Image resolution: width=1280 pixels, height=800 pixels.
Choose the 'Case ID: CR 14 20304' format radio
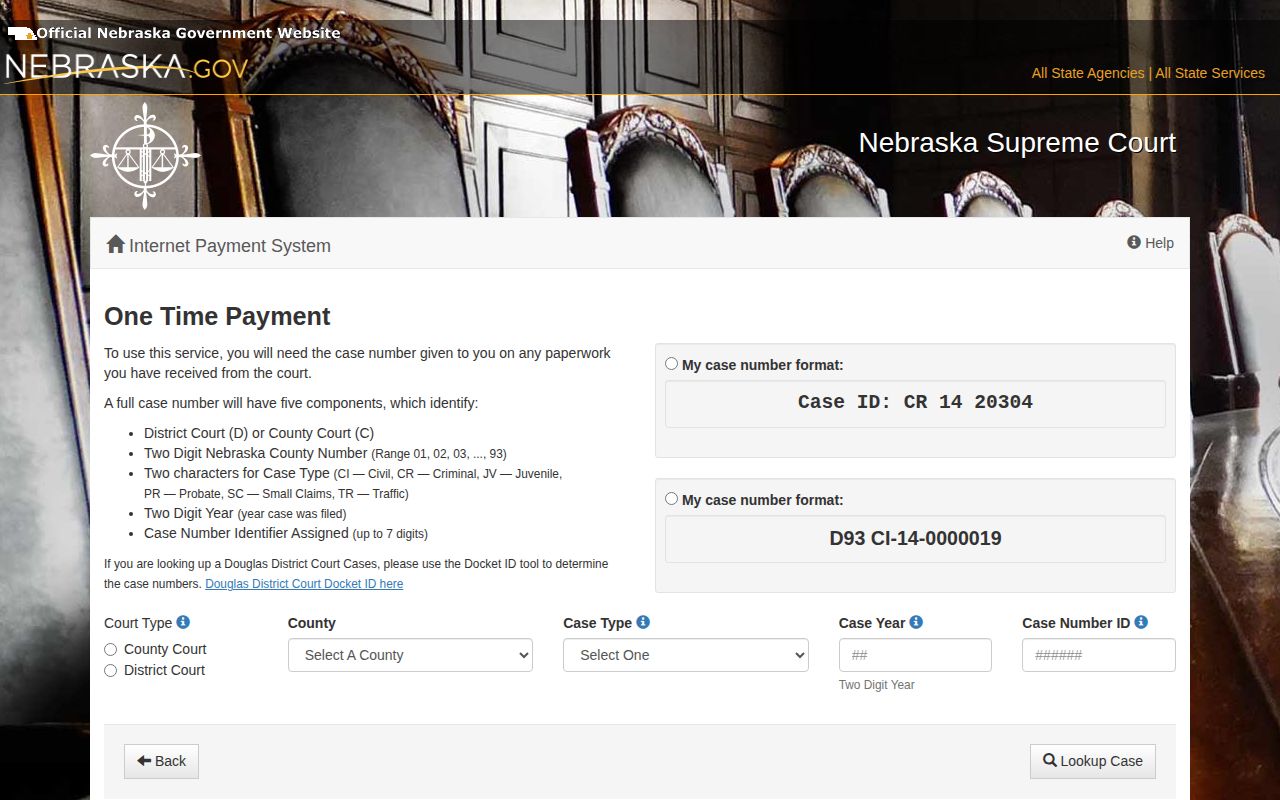672,364
